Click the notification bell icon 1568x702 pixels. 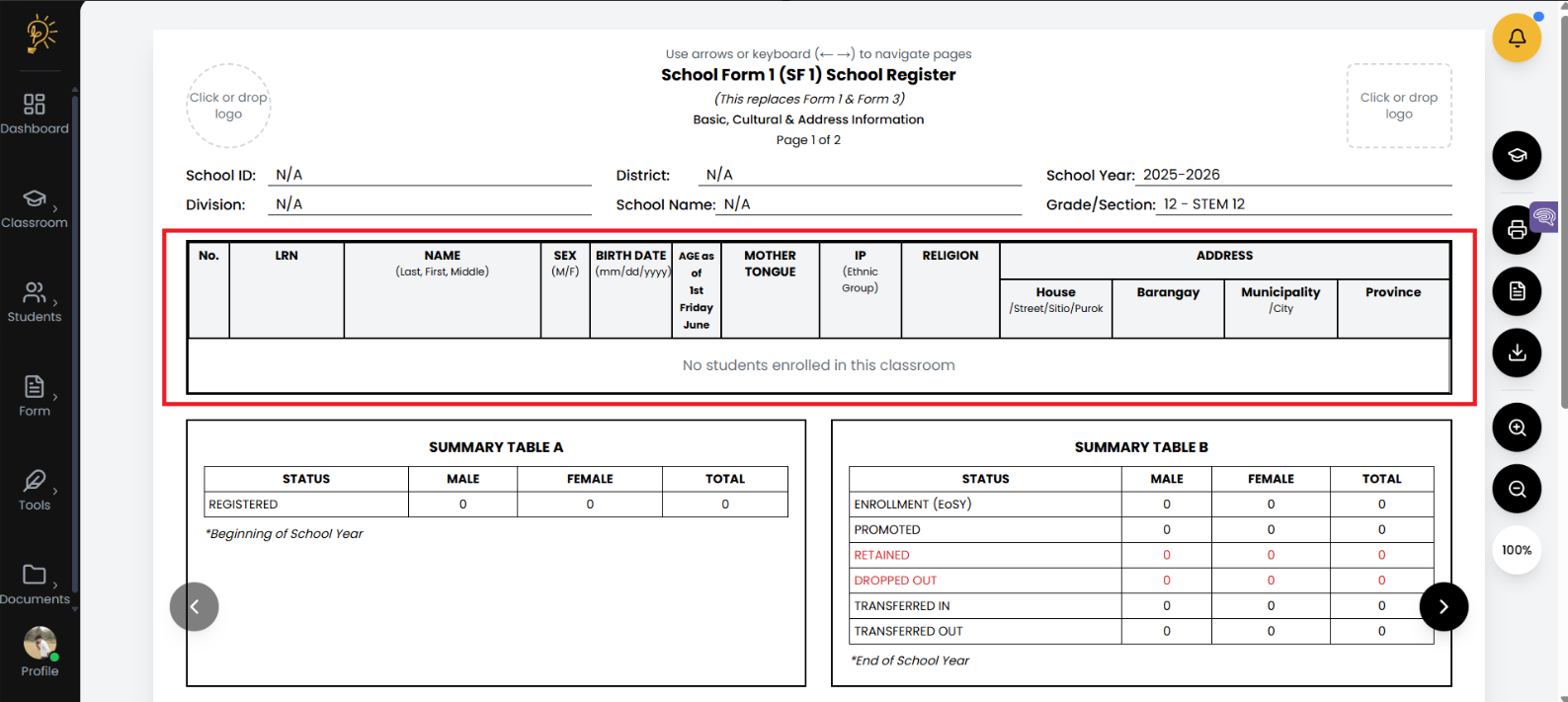click(x=1517, y=39)
